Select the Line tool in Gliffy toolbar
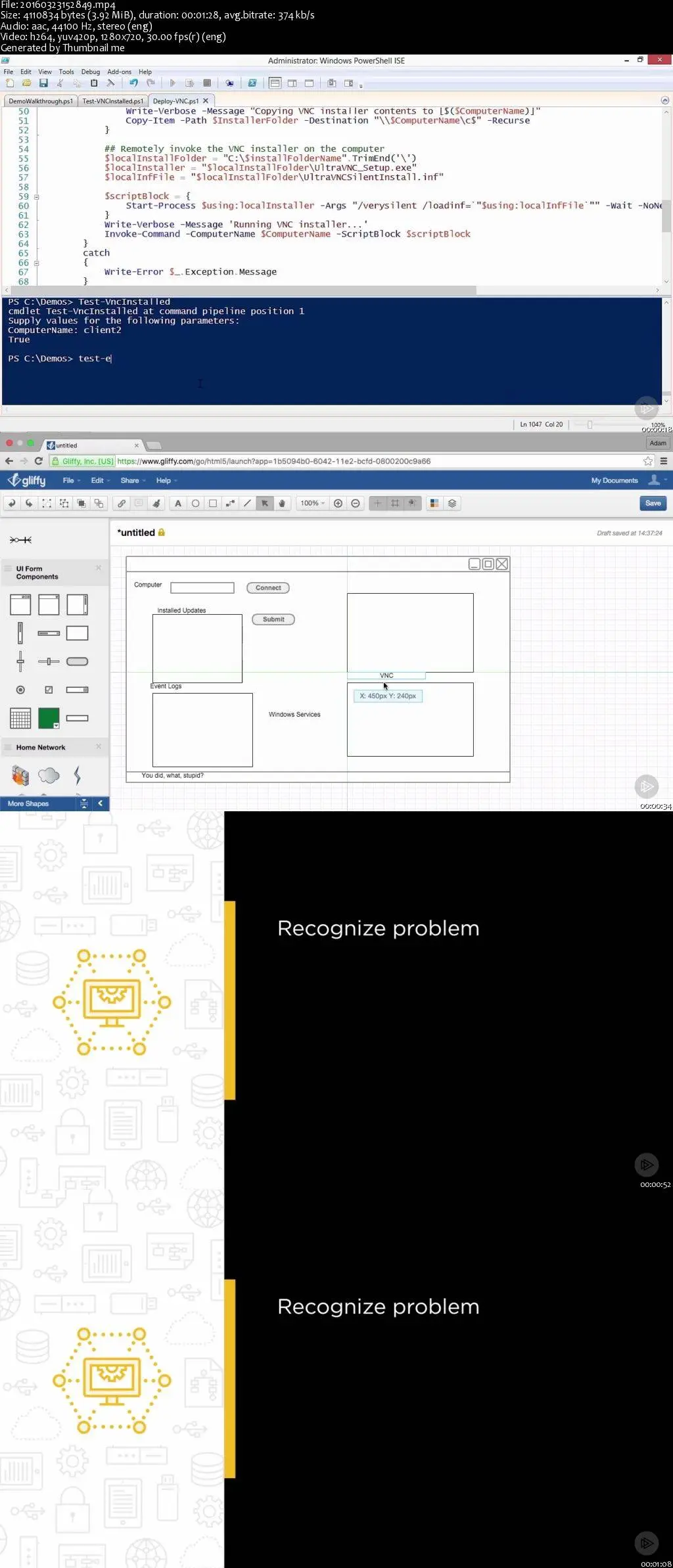 (x=247, y=503)
